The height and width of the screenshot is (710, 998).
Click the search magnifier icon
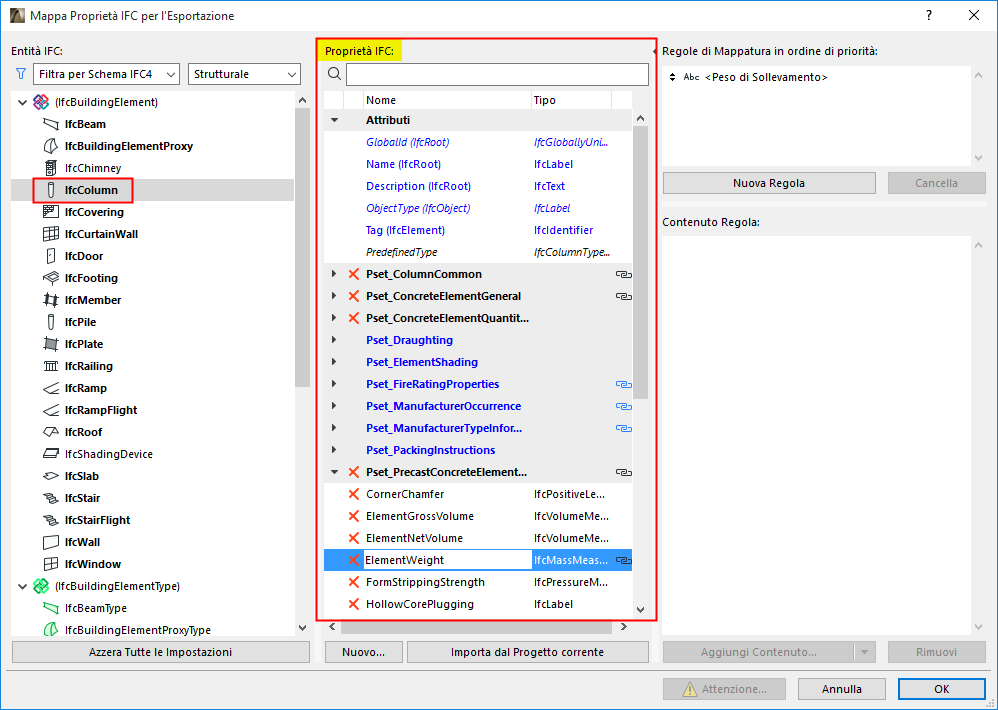pos(334,74)
